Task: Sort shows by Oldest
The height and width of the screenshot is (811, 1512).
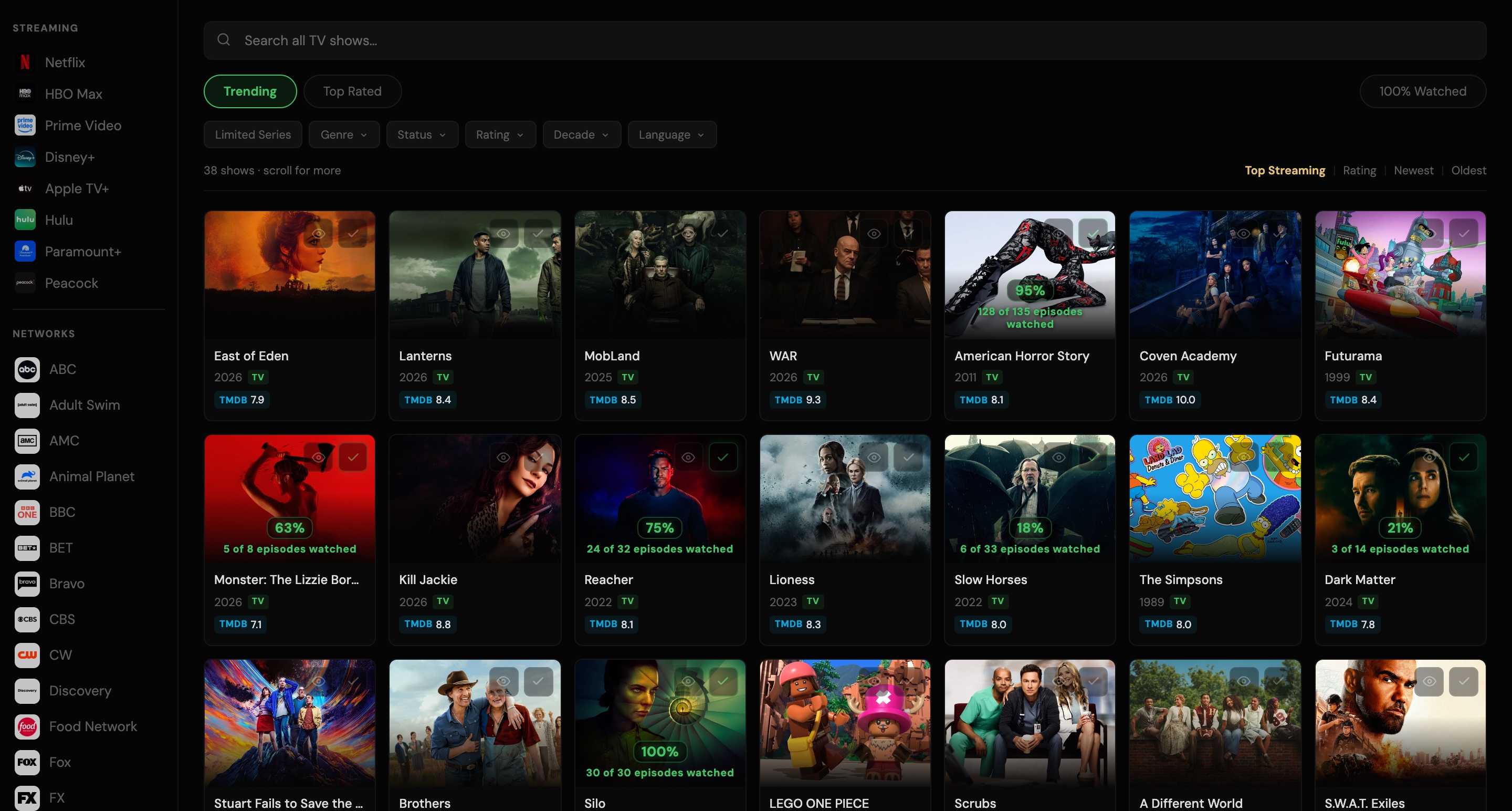Action: [1468, 170]
